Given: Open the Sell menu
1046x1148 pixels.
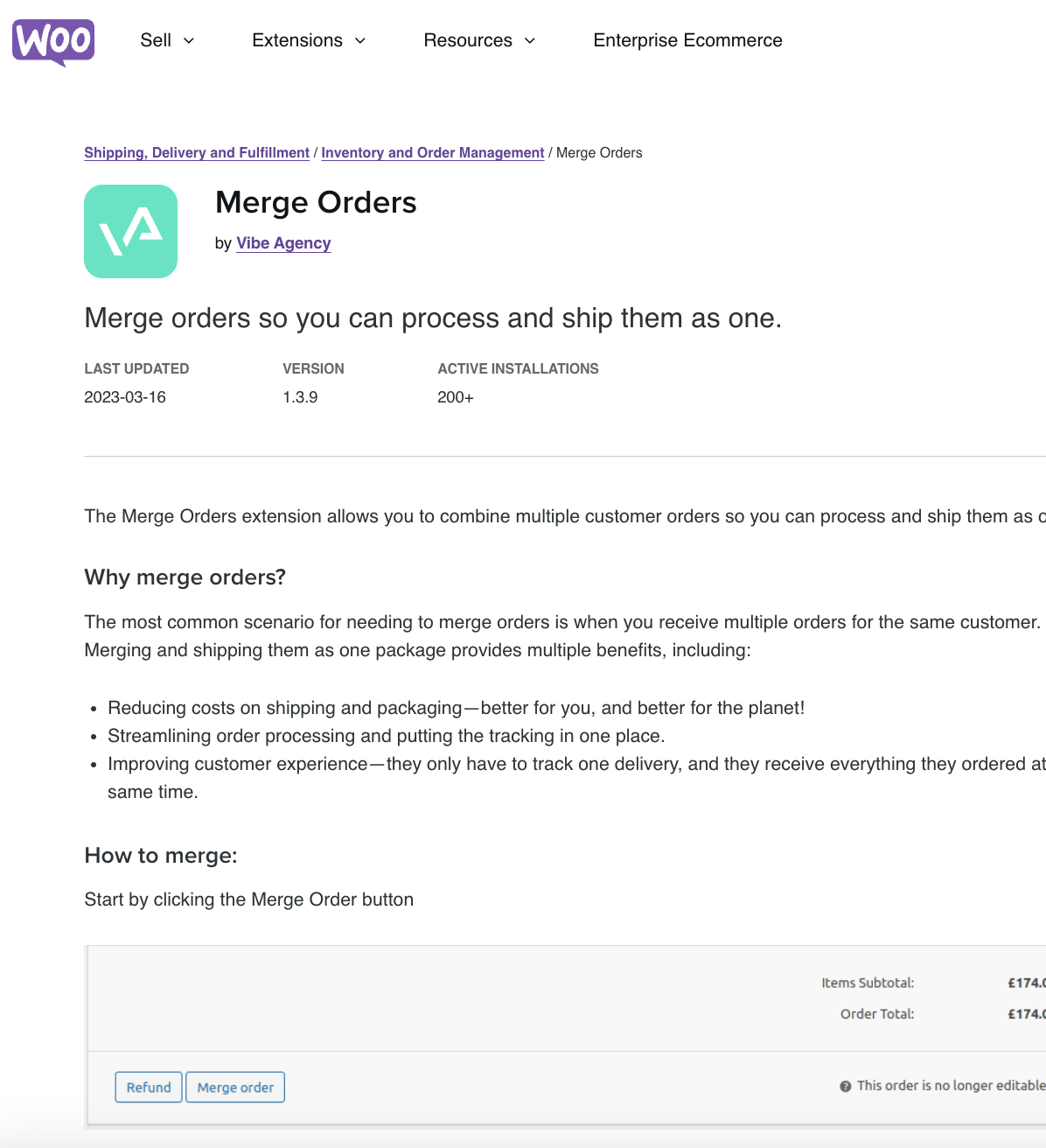Looking at the screenshot, I should 157,40.
